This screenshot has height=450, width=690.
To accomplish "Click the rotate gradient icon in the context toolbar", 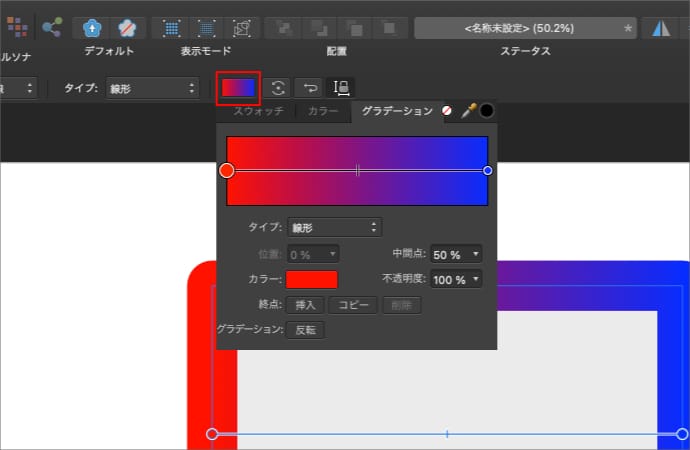I will point(279,88).
